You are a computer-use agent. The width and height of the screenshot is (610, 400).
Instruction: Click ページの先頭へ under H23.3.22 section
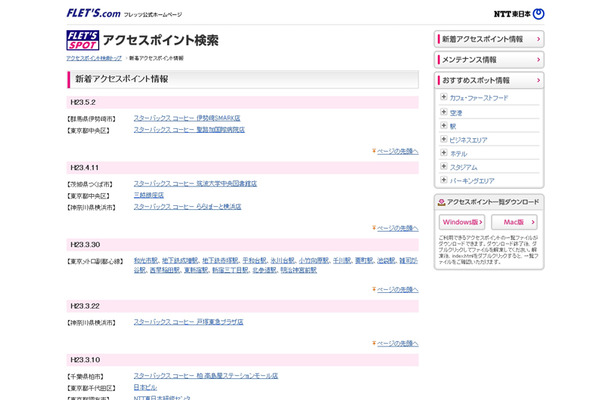pyautogui.click(x=398, y=344)
